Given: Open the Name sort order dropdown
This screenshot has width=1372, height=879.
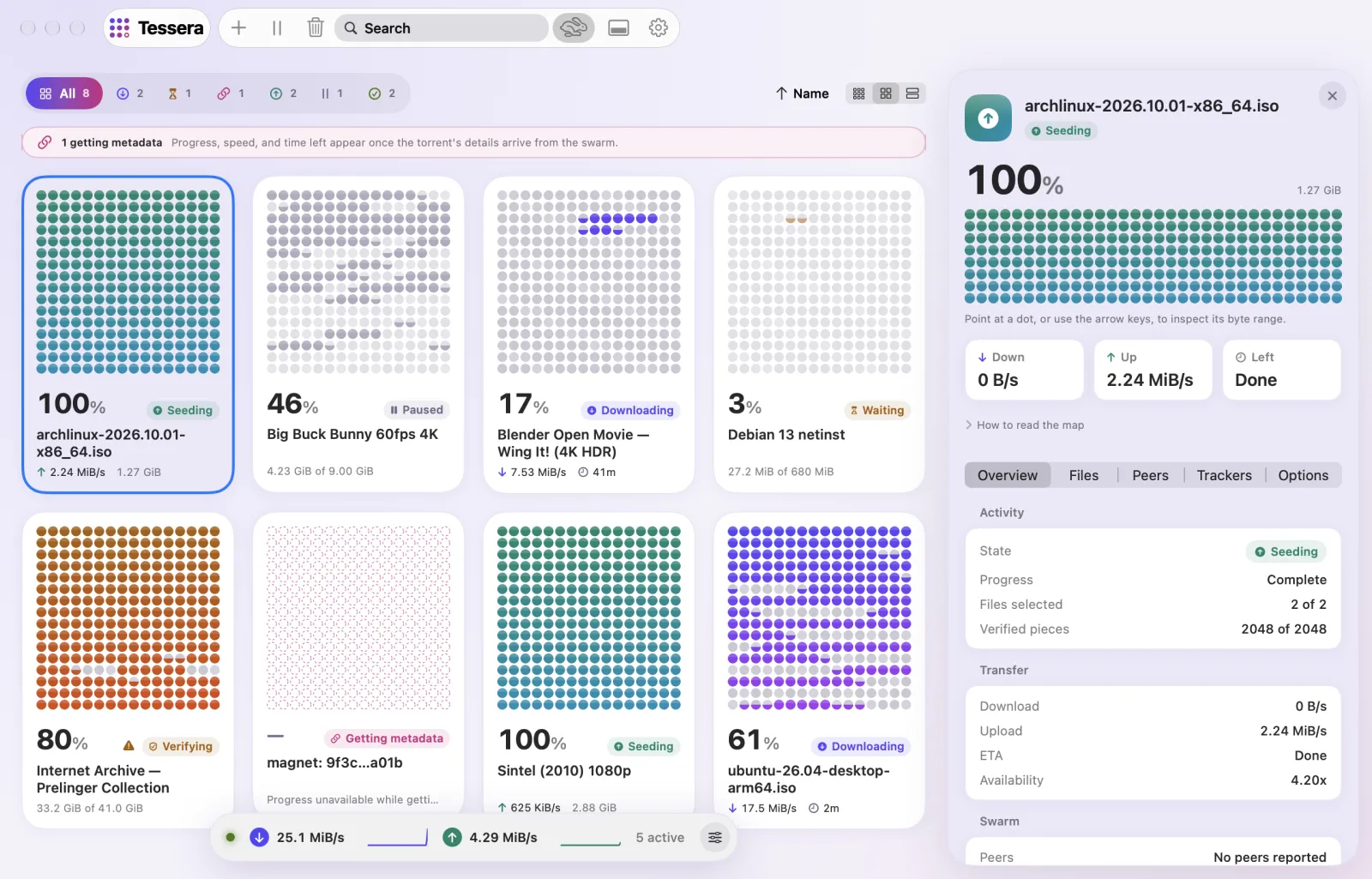Looking at the screenshot, I should point(802,93).
